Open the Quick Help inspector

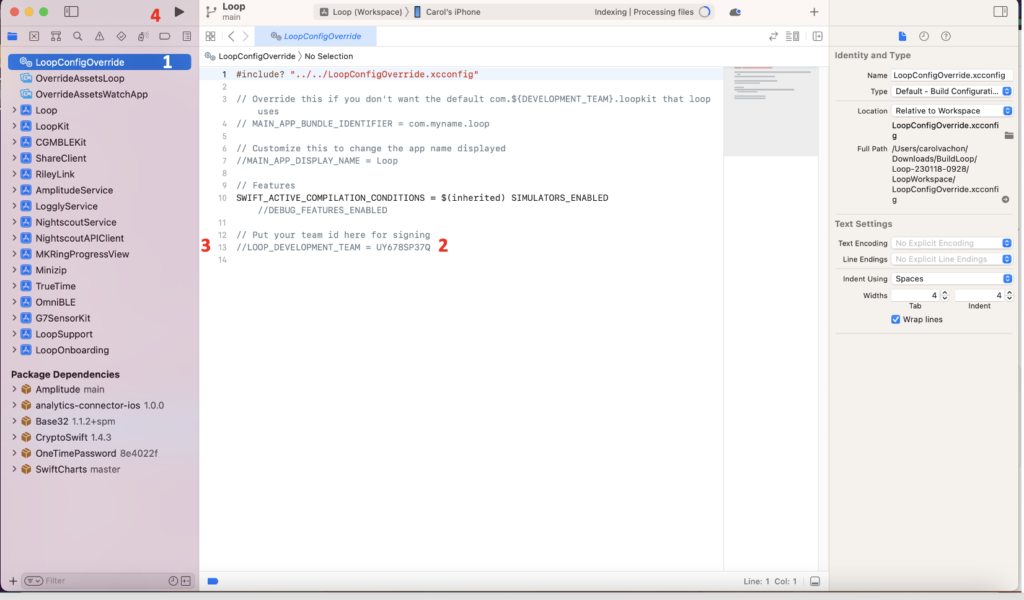pyautogui.click(x=947, y=36)
